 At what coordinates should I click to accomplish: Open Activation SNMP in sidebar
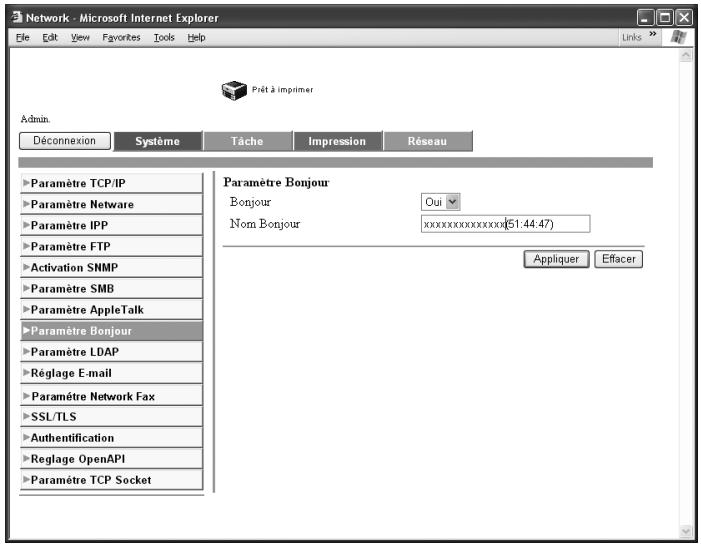click(111, 267)
